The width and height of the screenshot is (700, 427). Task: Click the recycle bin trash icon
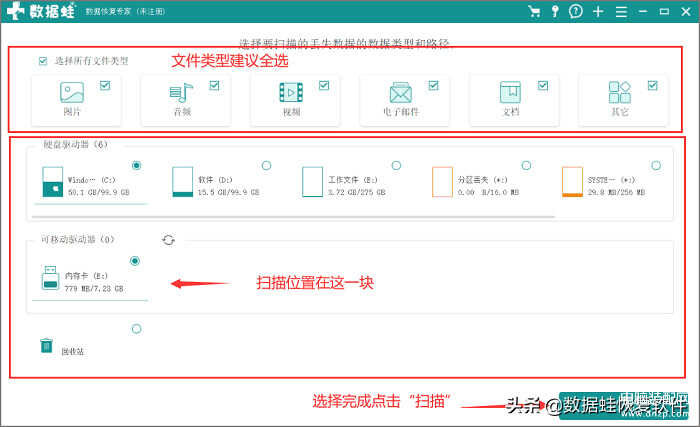(46, 346)
